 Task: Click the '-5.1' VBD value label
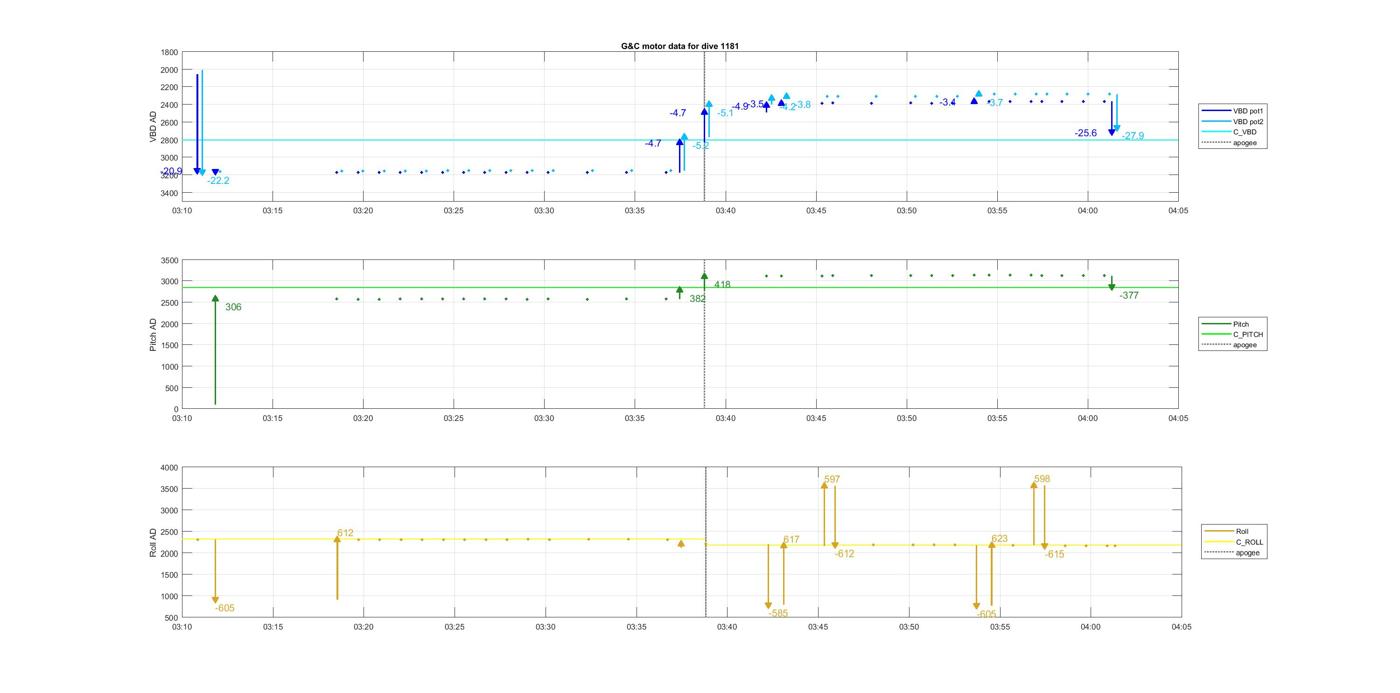(725, 113)
